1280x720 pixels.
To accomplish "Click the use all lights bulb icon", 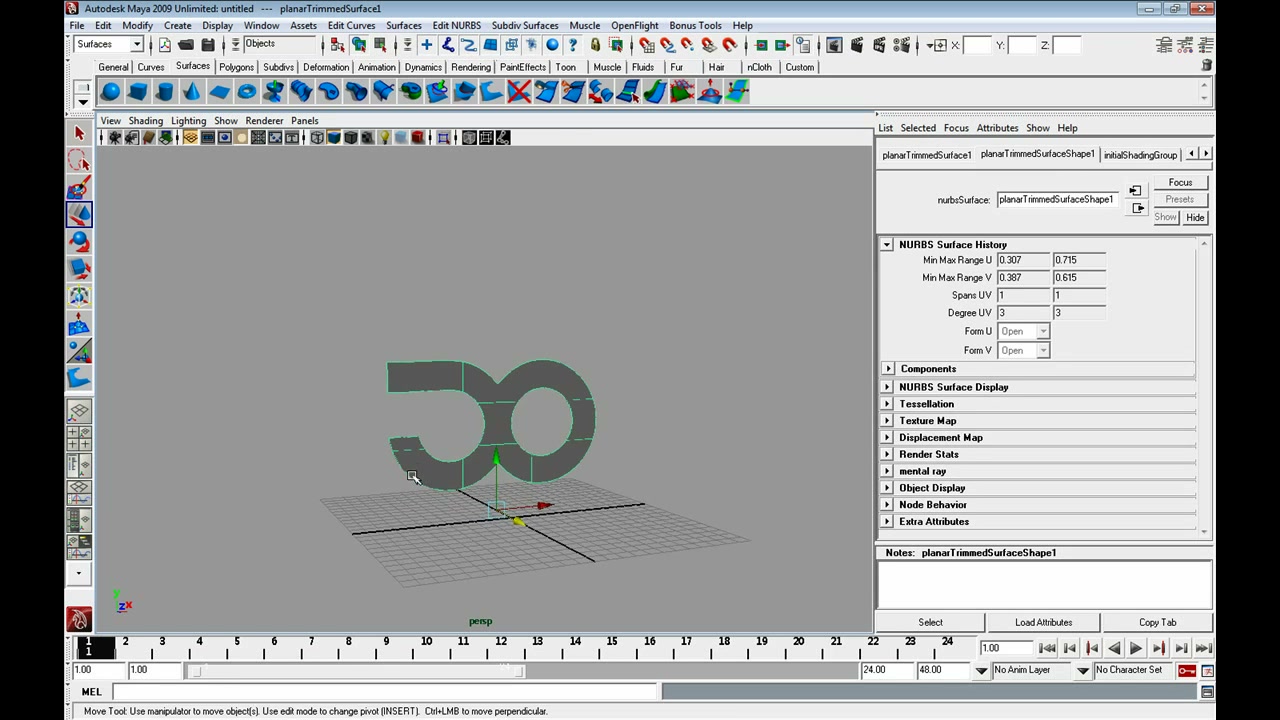I will (384, 138).
